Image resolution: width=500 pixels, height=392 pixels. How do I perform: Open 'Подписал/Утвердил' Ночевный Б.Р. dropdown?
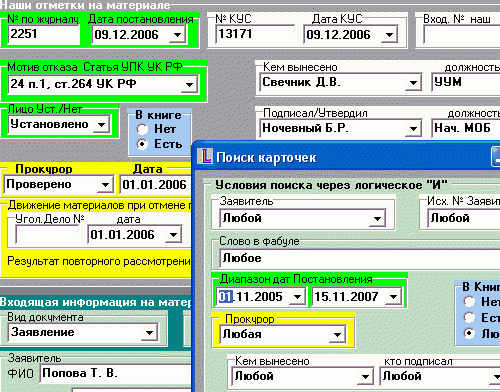click(x=413, y=128)
